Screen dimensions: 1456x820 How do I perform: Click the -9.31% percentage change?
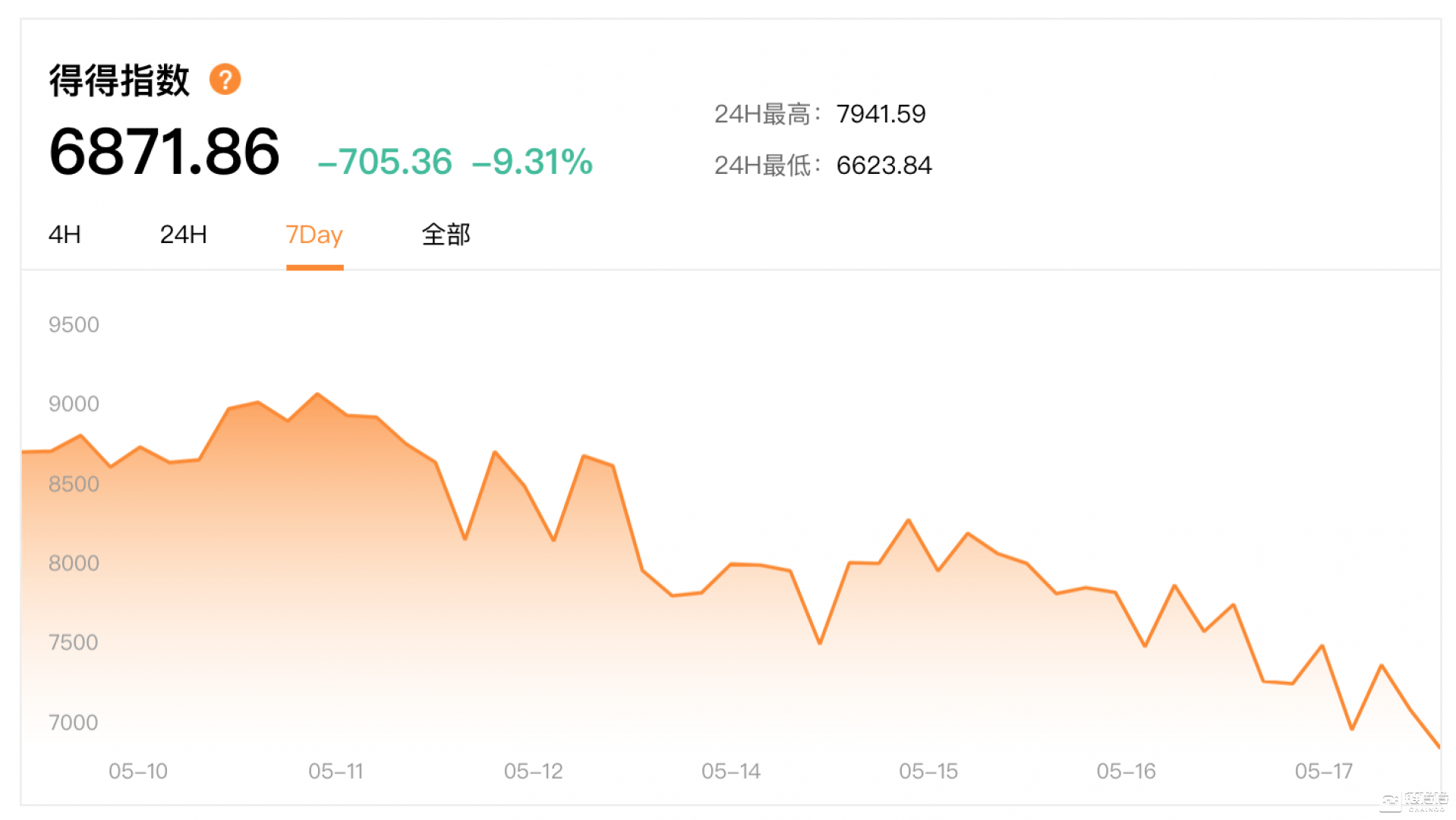point(532,162)
